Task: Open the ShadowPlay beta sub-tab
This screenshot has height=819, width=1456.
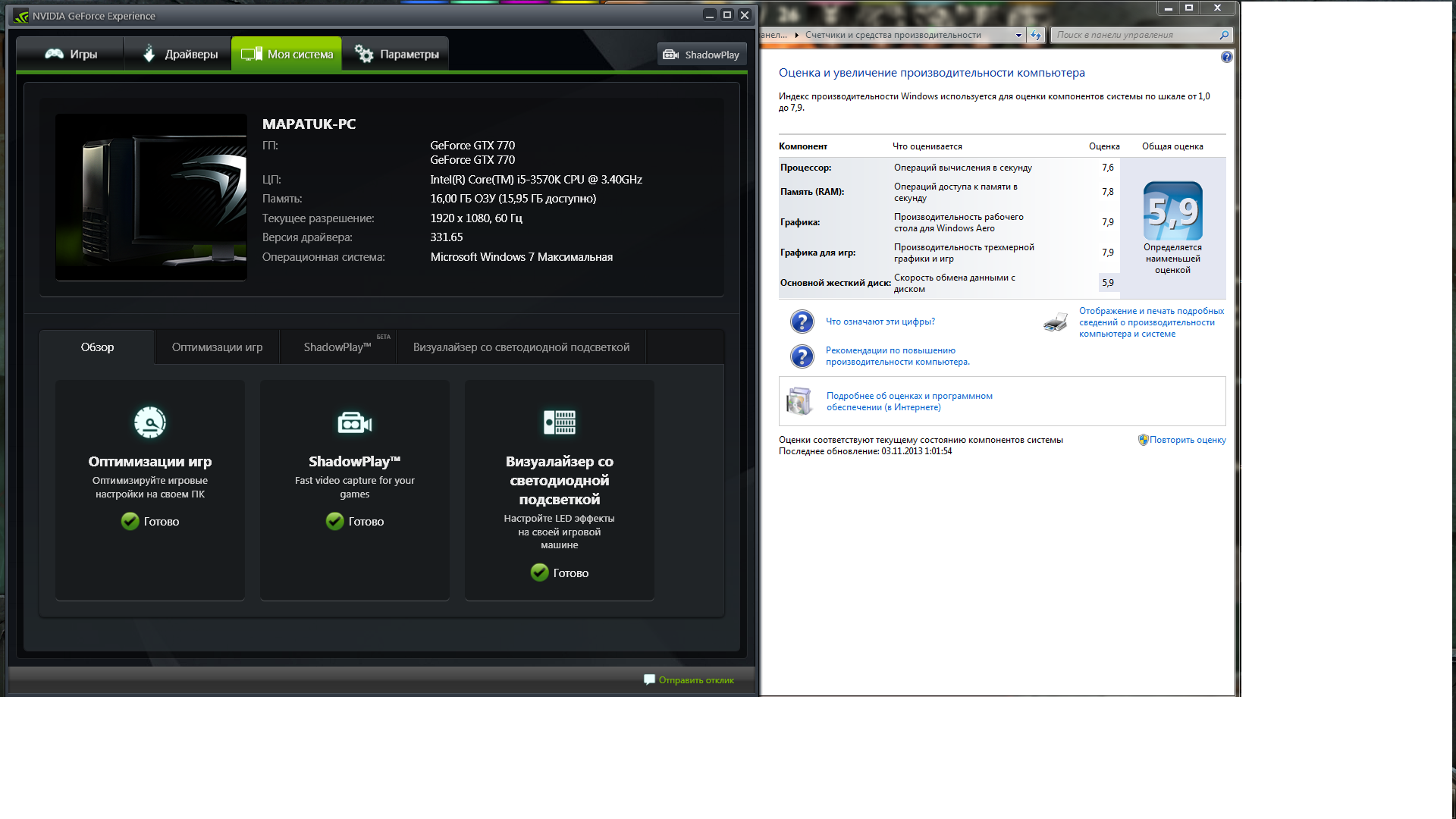Action: pos(337,347)
